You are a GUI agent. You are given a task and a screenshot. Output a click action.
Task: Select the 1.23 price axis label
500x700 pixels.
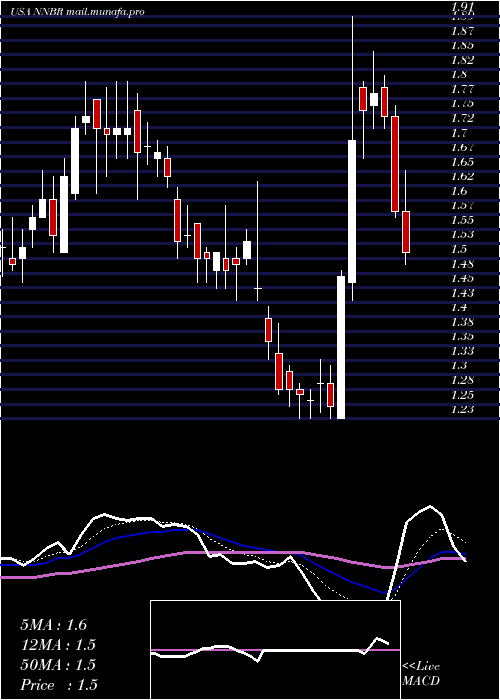click(x=462, y=409)
